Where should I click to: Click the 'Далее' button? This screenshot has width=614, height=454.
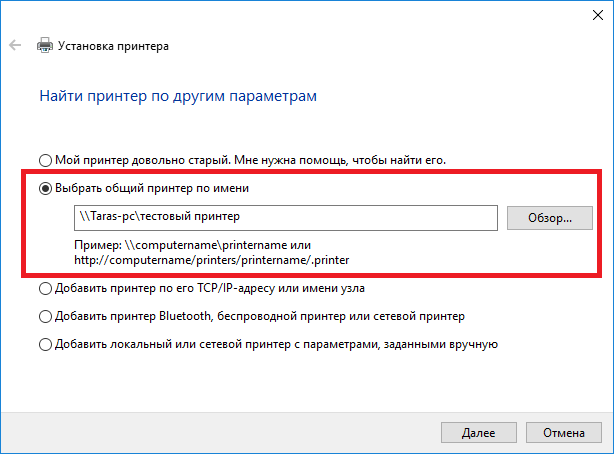pyautogui.click(x=478, y=434)
